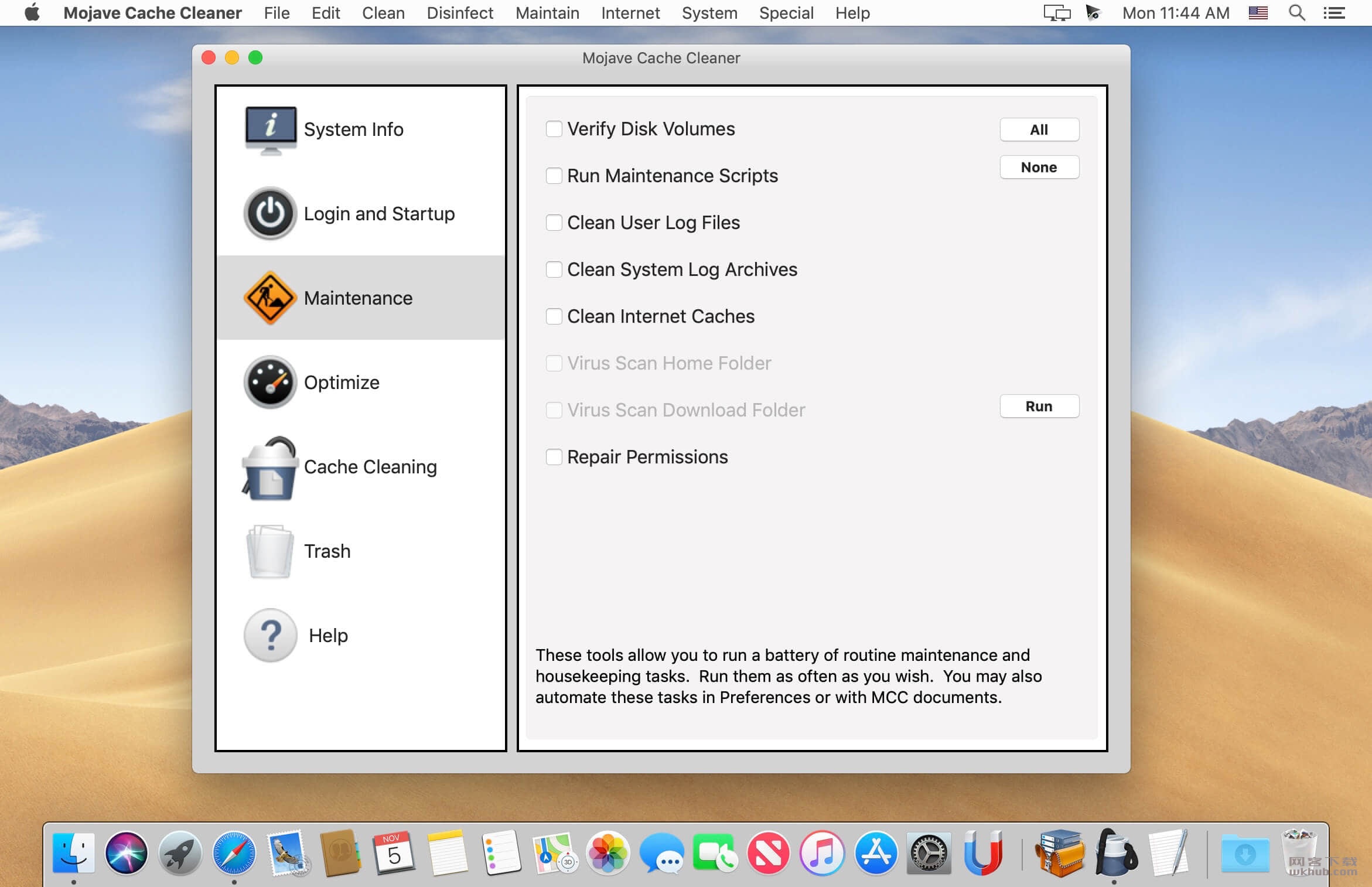Enable Verify Disk Volumes checkbox
This screenshot has width=1372, height=887.
554,129
